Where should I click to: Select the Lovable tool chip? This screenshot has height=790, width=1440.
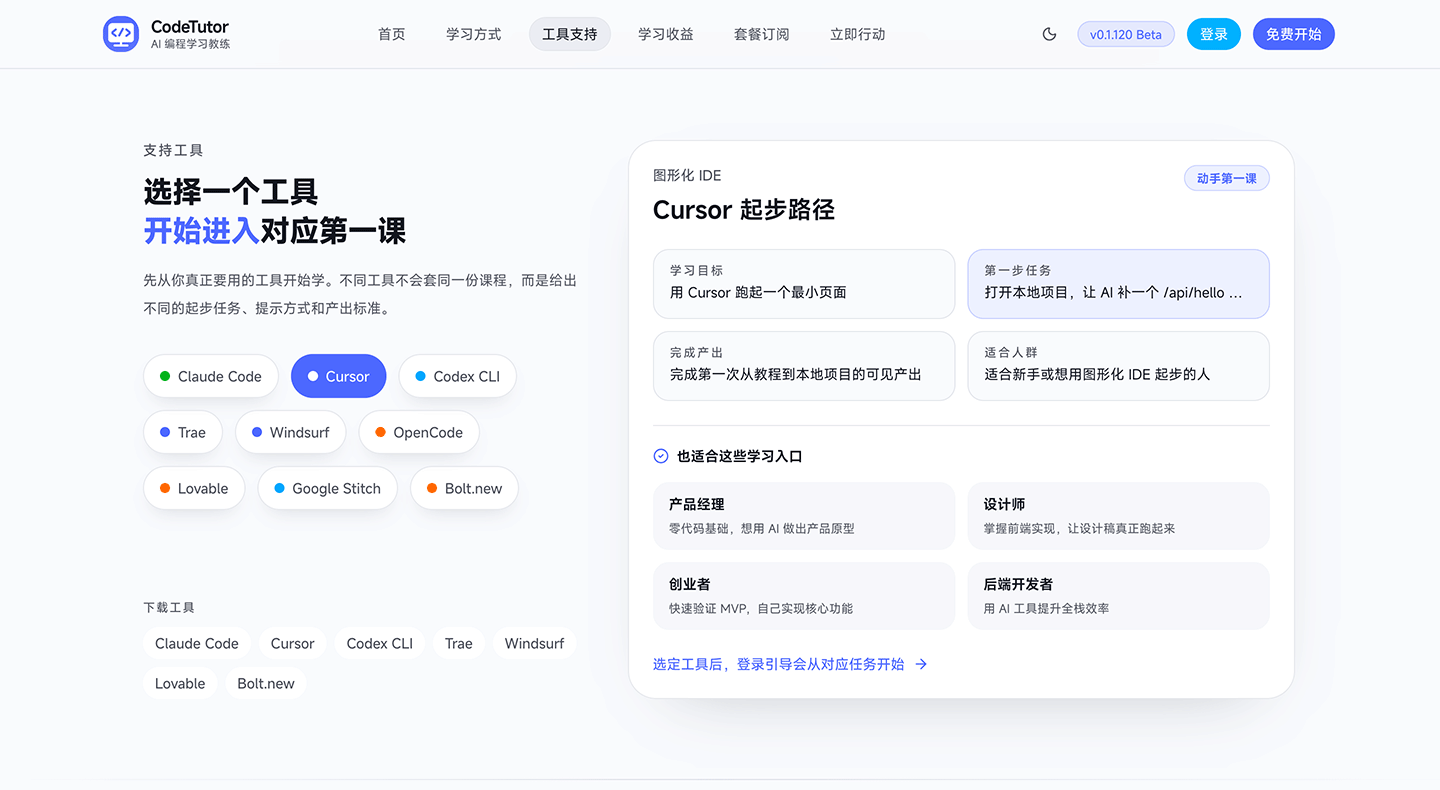194,488
